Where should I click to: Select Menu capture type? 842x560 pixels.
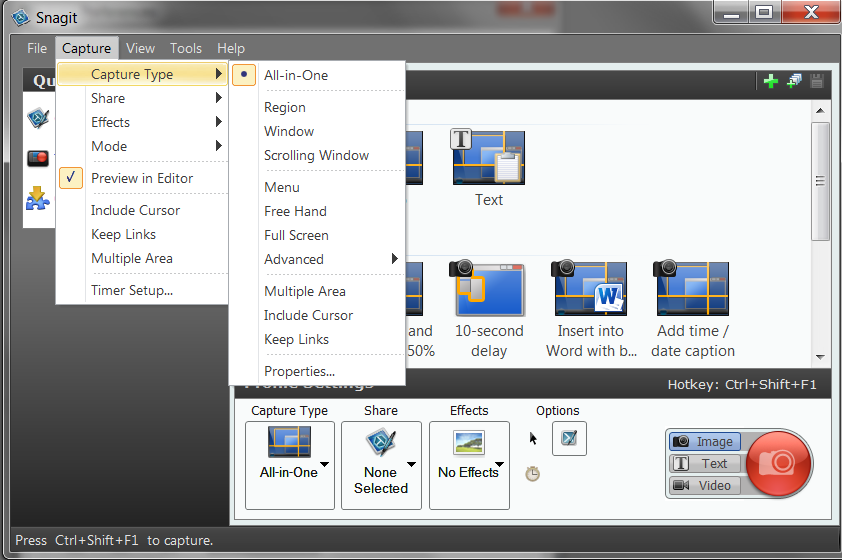pyautogui.click(x=317, y=187)
